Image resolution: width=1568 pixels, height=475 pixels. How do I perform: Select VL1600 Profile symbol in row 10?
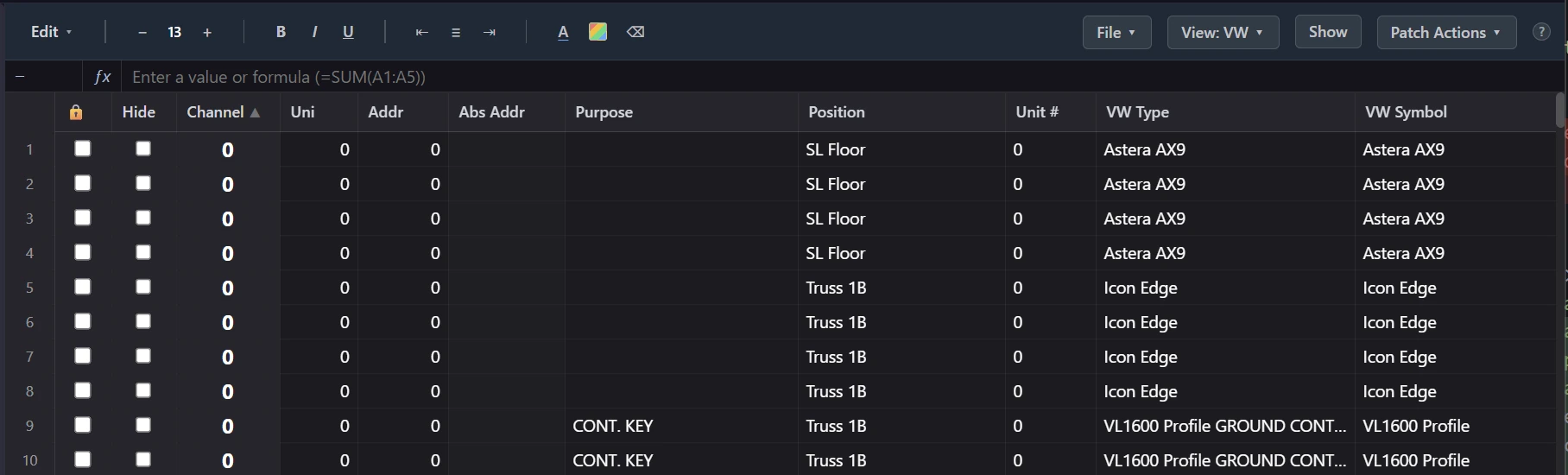1456,460
